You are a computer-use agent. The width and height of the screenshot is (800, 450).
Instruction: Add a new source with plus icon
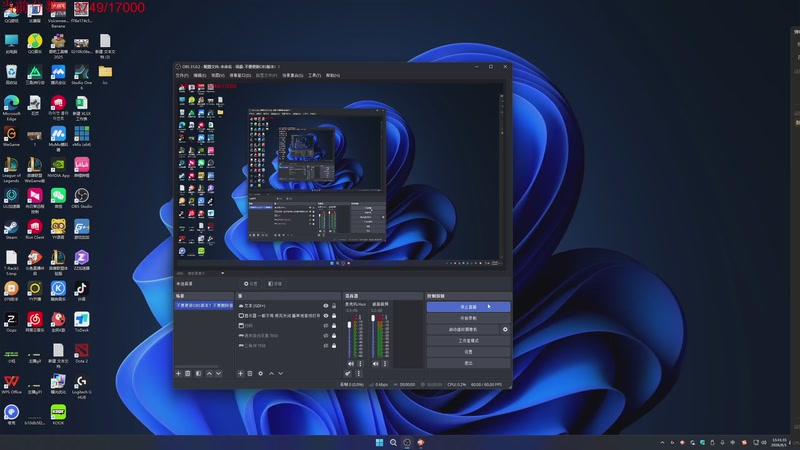tap(240, 373)
